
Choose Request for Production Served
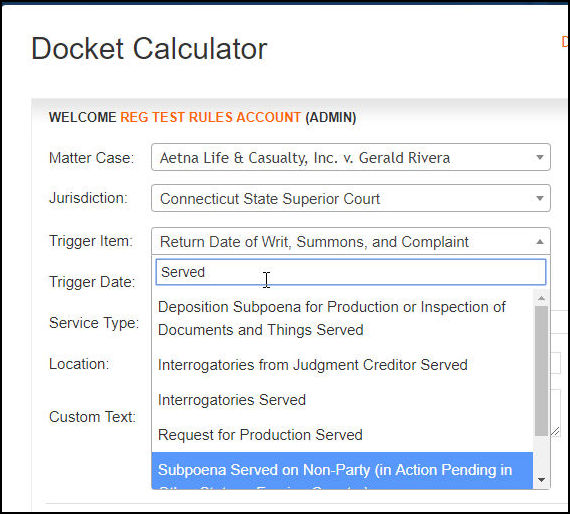[x=342, y=435]
